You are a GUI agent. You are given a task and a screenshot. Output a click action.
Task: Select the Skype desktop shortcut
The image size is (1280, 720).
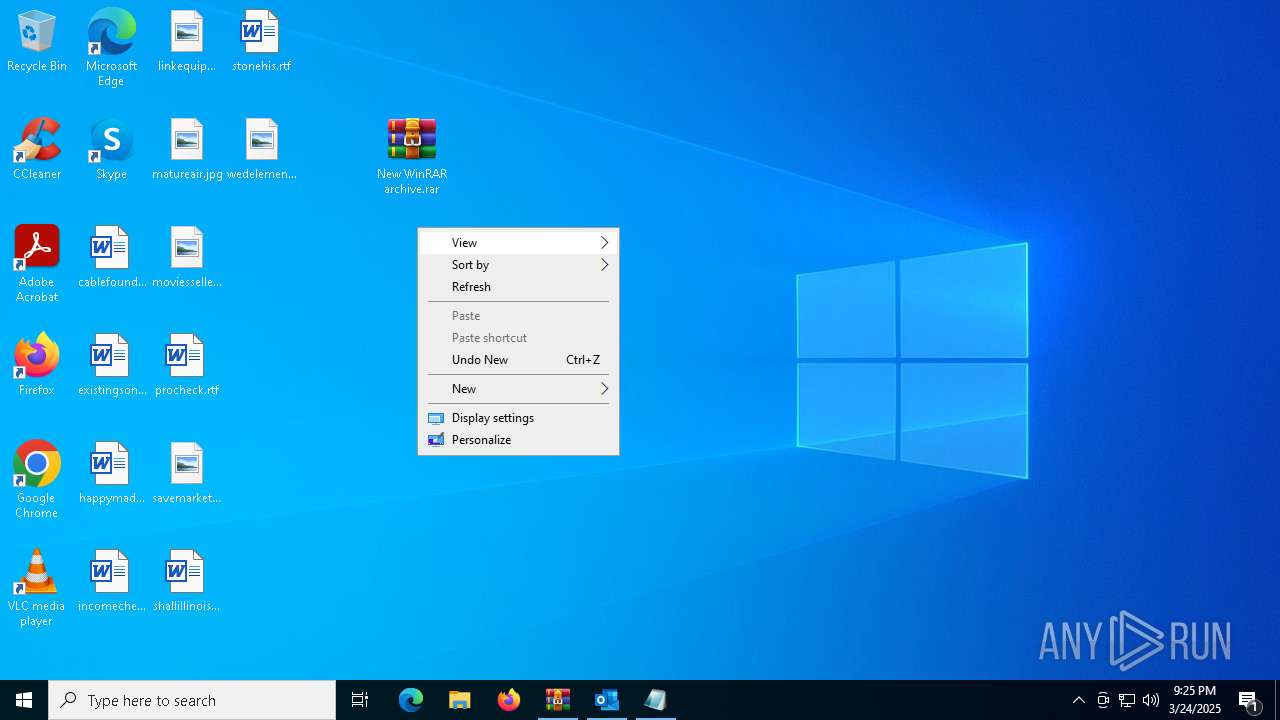click(x=111, y=150)
